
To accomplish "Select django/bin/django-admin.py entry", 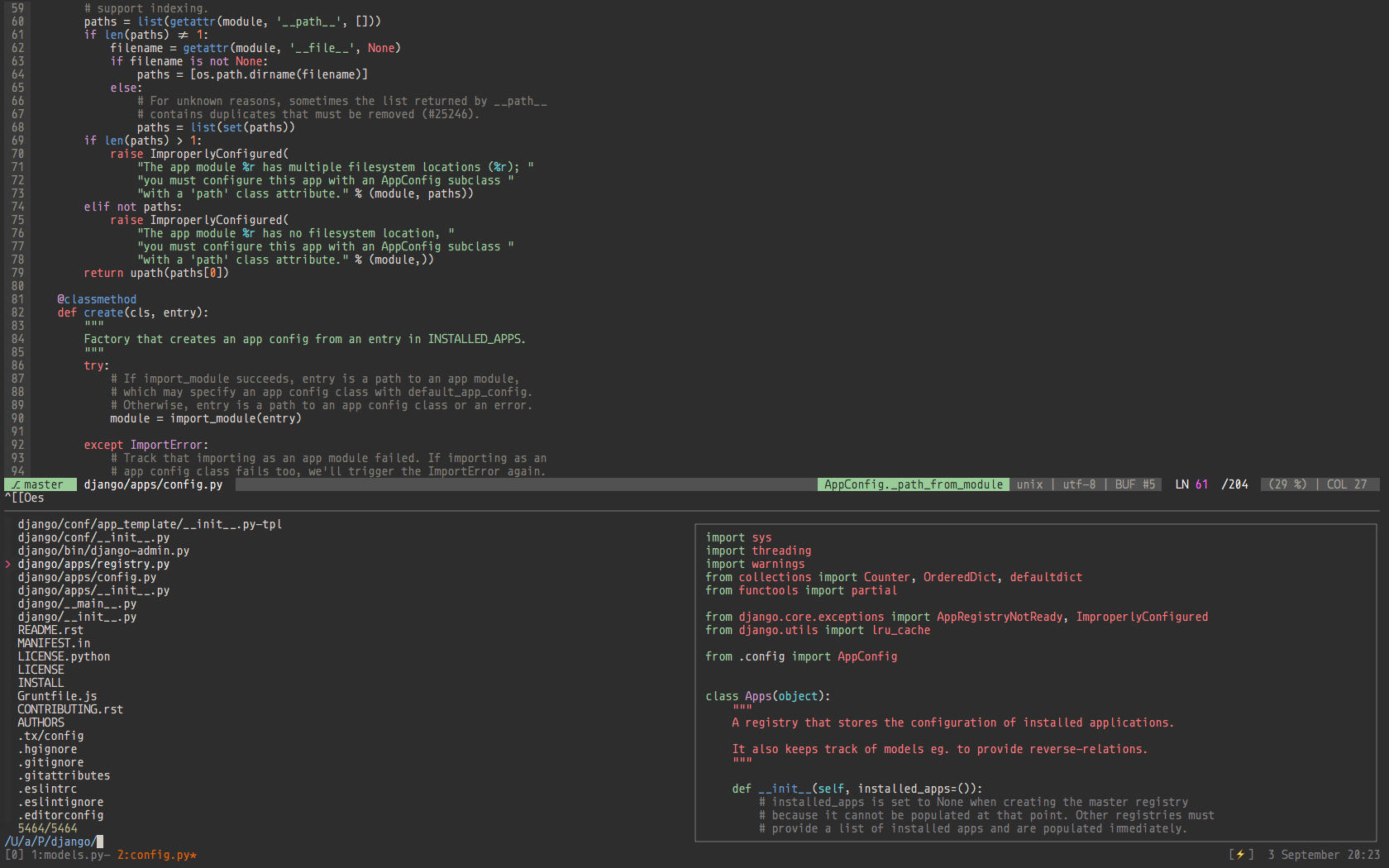I will [103, 551].
